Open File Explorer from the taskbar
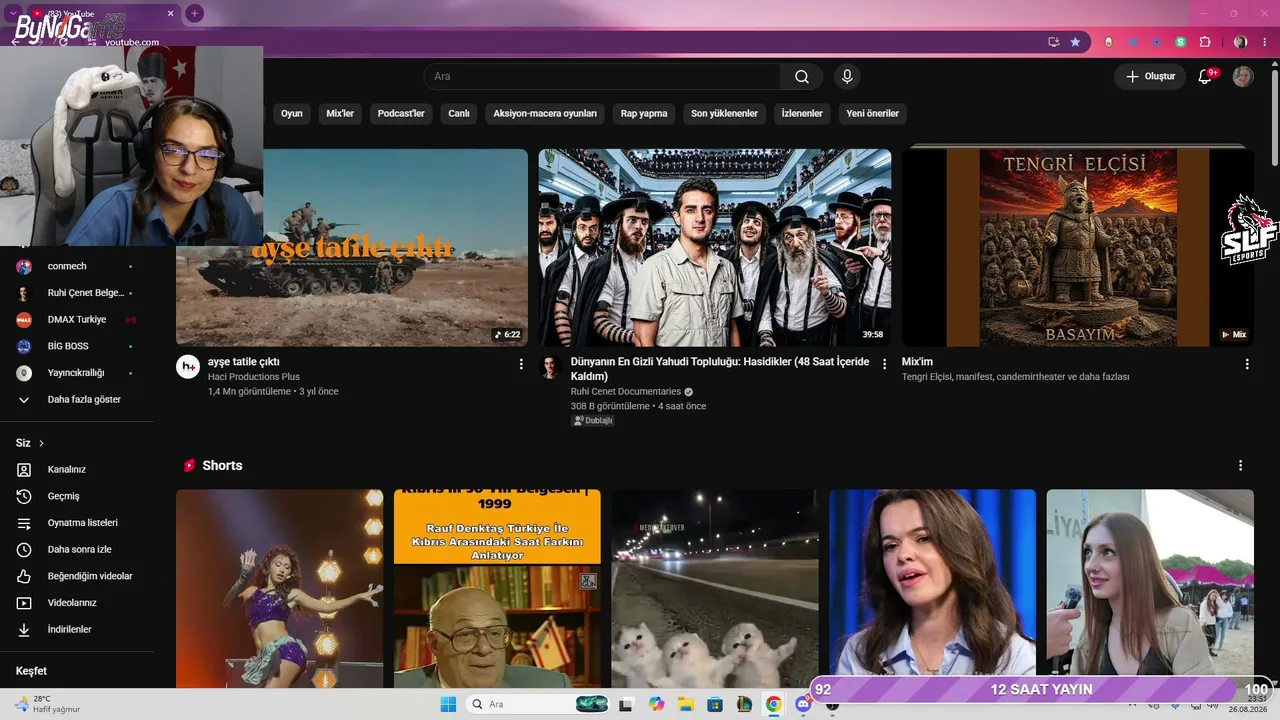Viewport: 1280px width, 720px height. pos(686,704)
